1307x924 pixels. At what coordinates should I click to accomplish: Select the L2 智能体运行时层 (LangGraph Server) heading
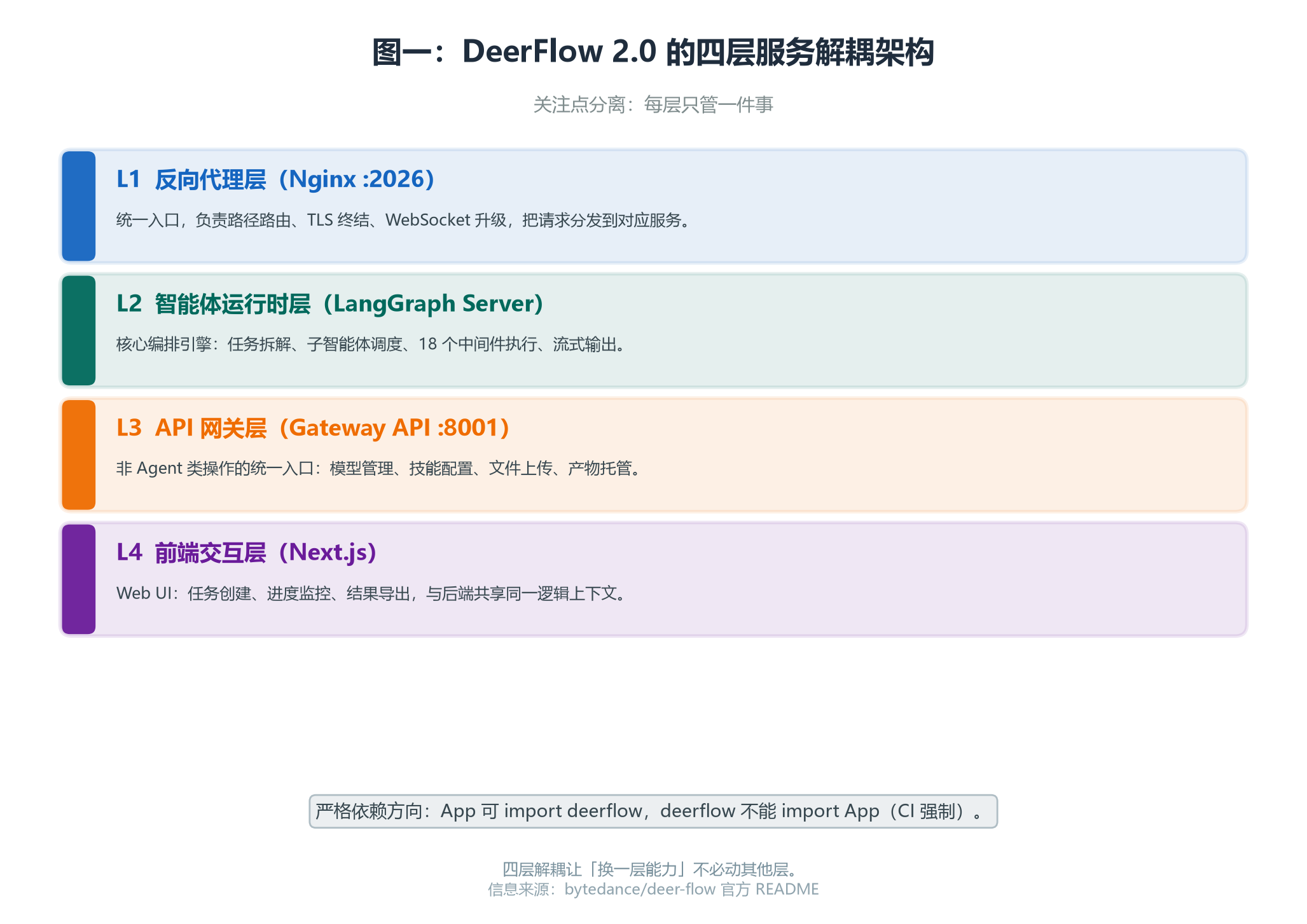329,304
